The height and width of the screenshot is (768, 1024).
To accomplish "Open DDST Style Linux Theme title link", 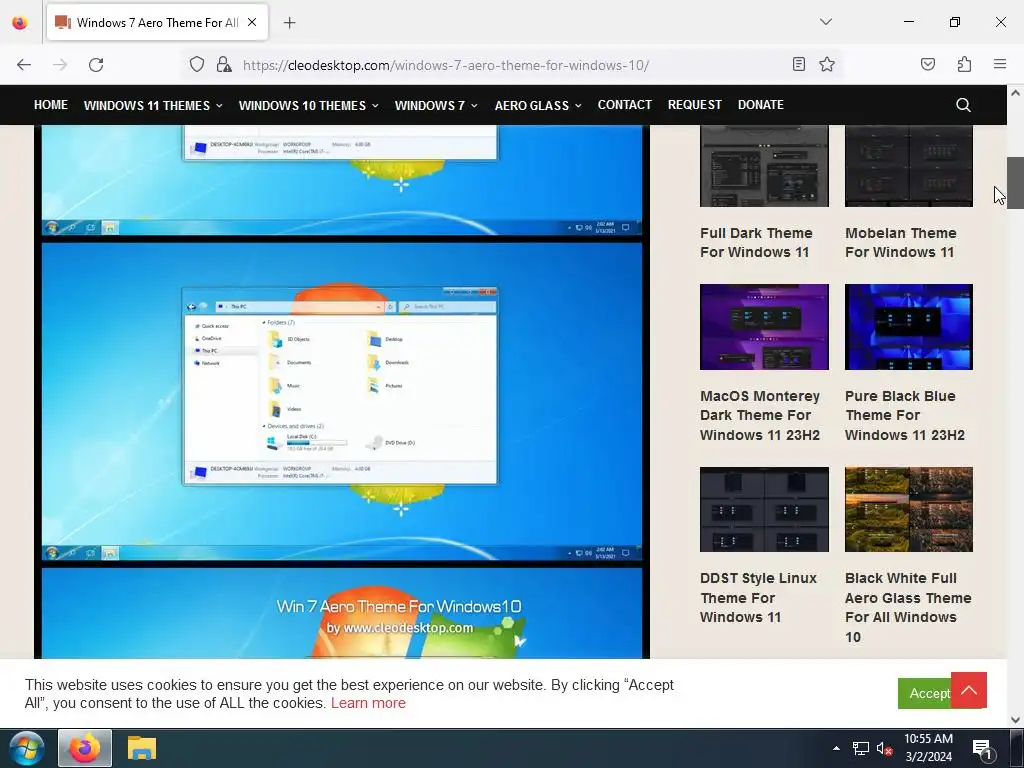I will click(758, 598).
